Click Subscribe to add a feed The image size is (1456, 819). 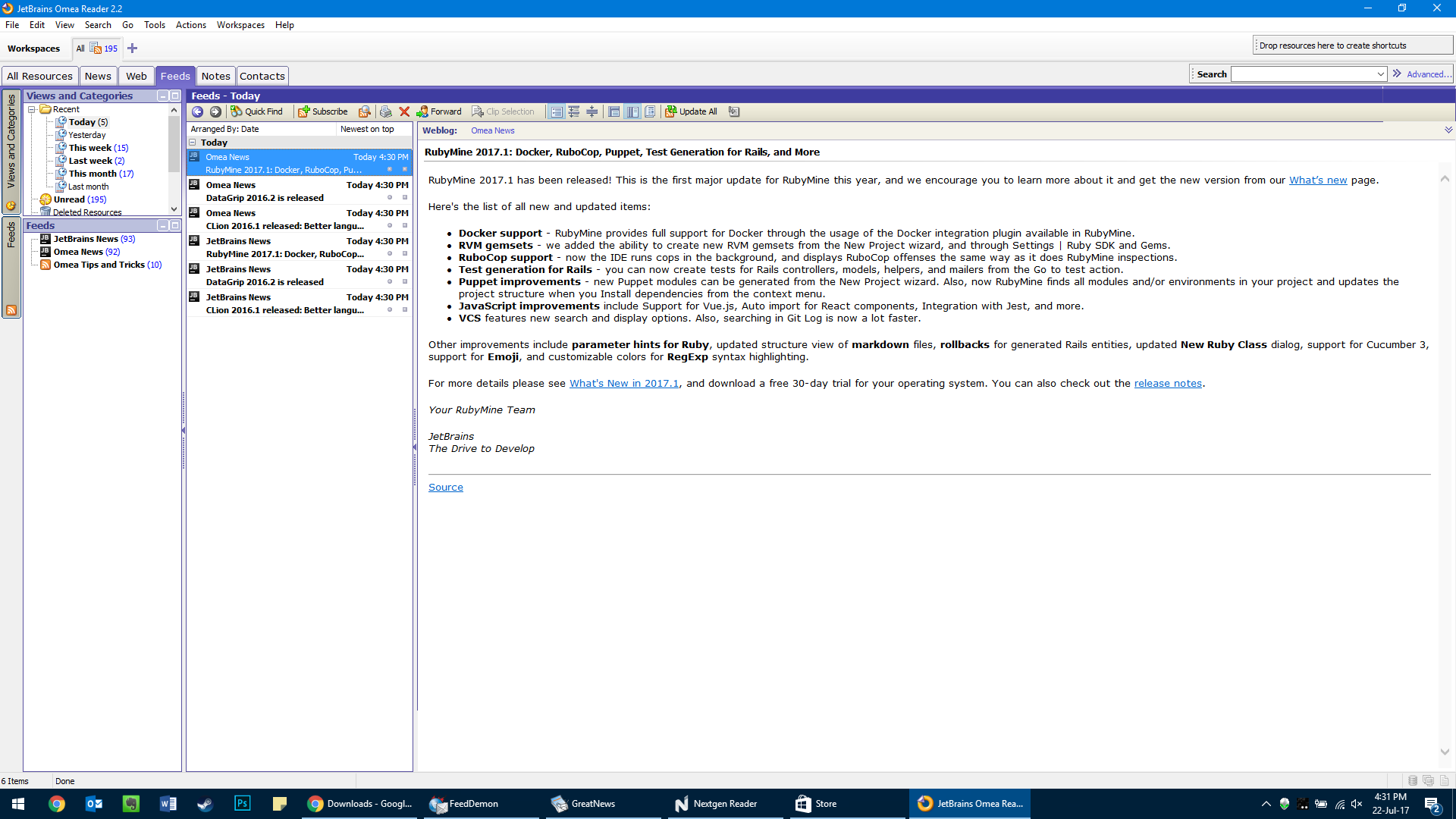tap(323, 111)
